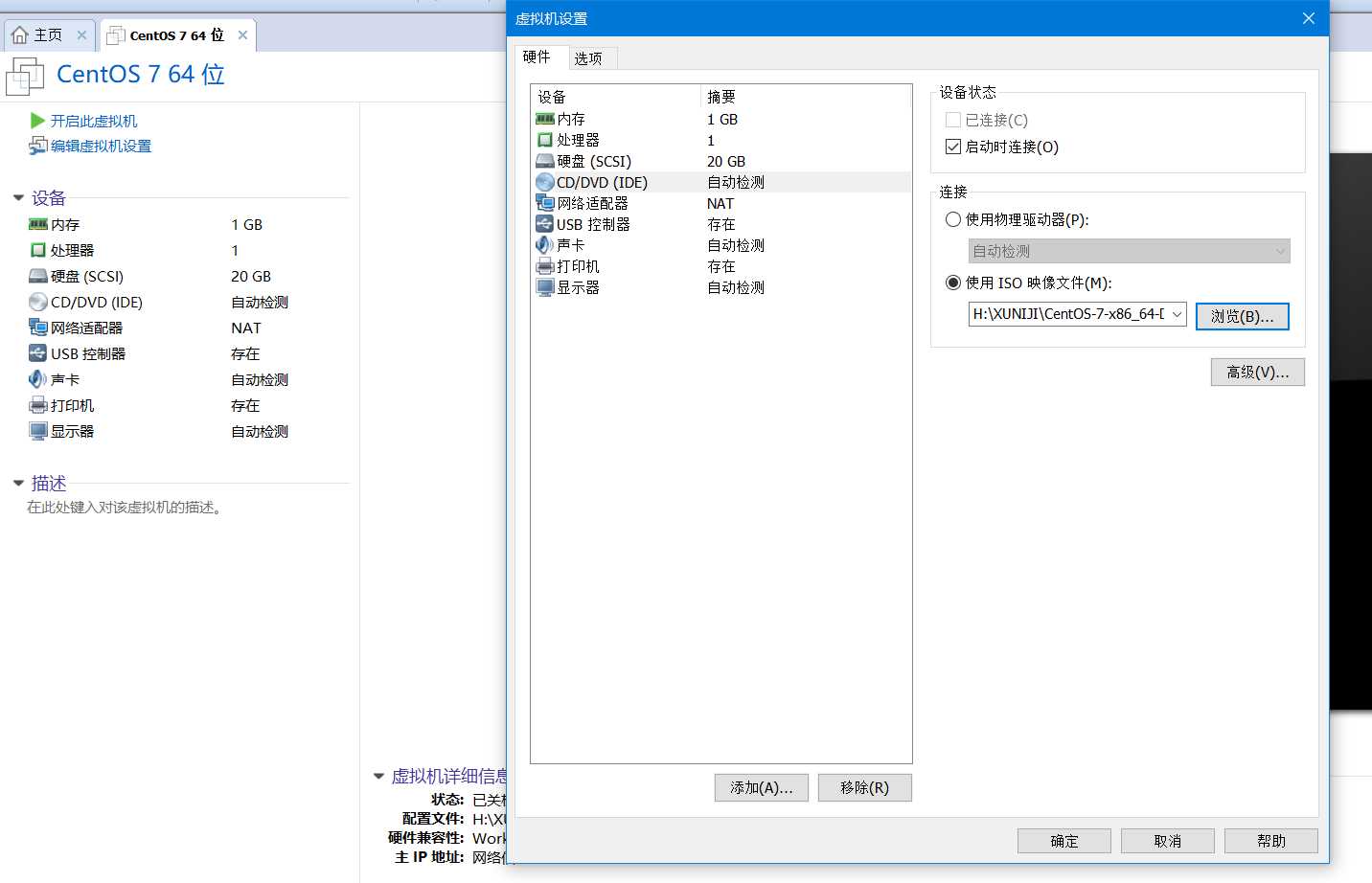This screenshot has width=1372, height=883.
Task: Toggle 启动时连接(O) checkbox
Action: [953, 147]
